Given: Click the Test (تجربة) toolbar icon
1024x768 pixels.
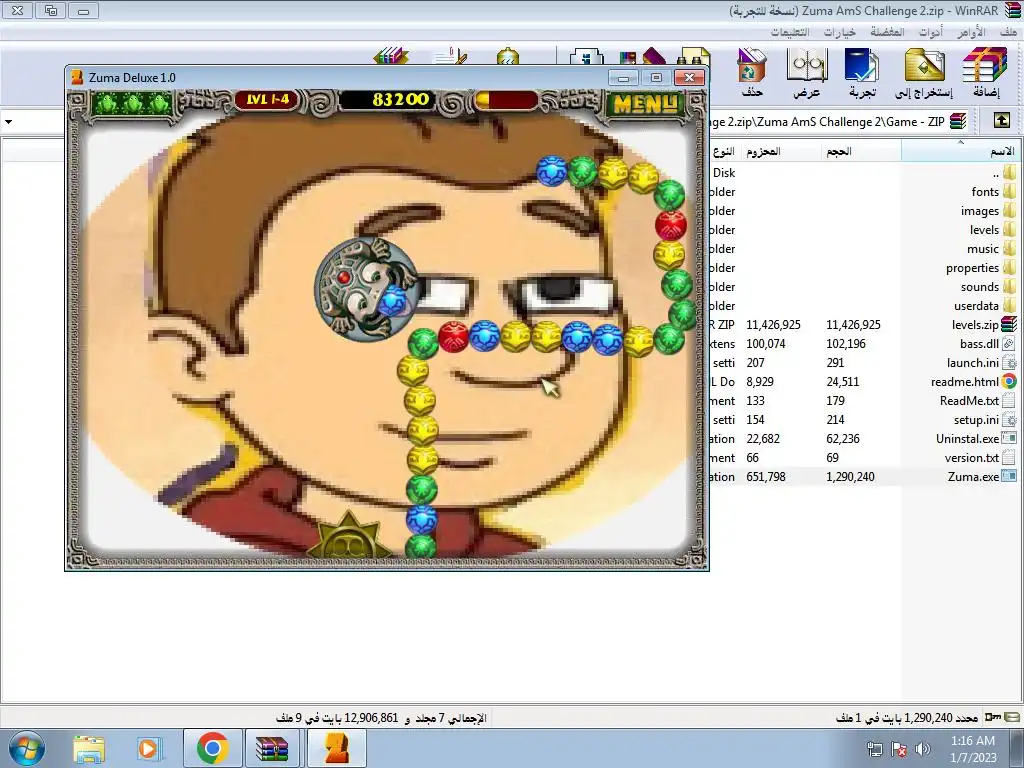Looking at the screenshot, I should 861,72.
